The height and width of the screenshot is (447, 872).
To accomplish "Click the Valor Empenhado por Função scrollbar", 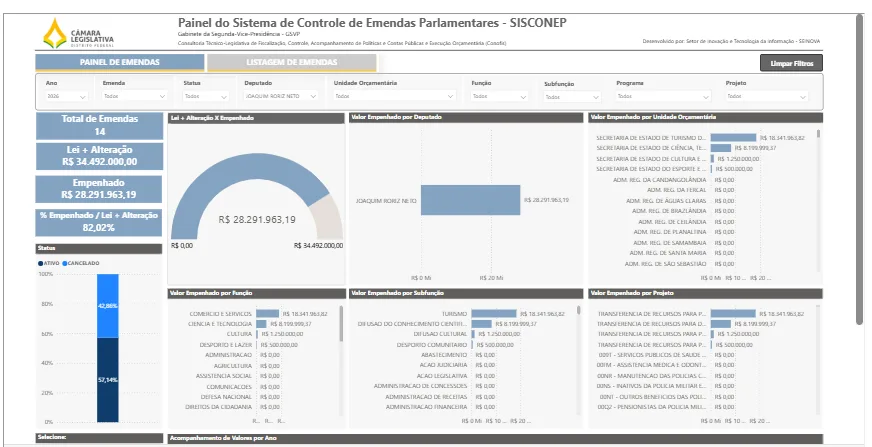I will 341,323.
